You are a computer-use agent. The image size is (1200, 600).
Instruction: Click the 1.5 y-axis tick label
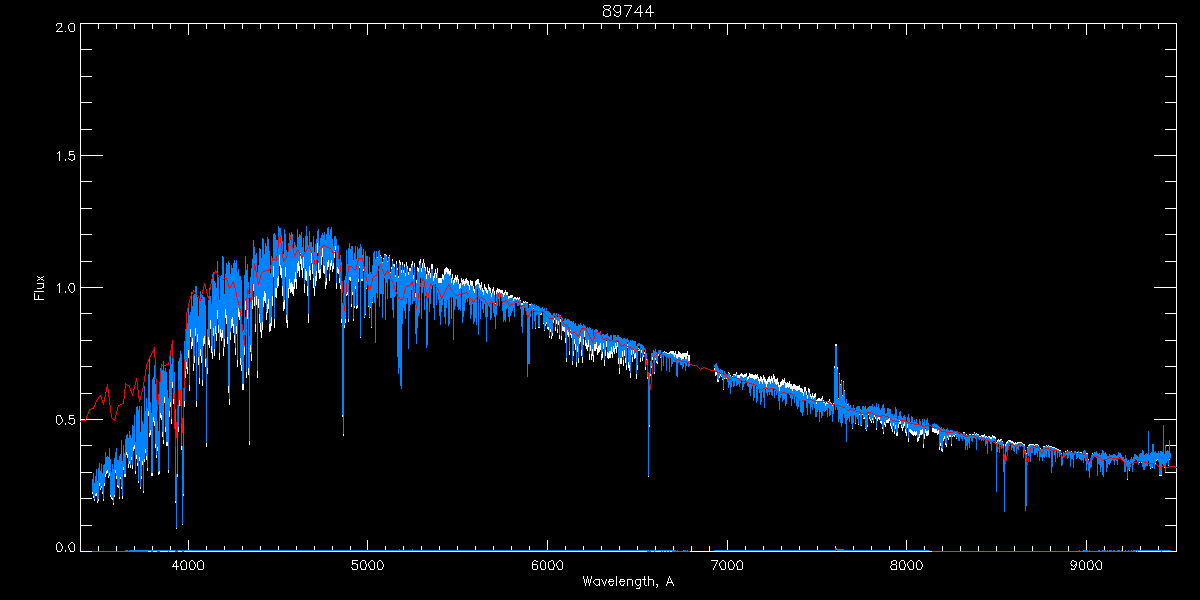pyautogui.click(x=64, y=157)
